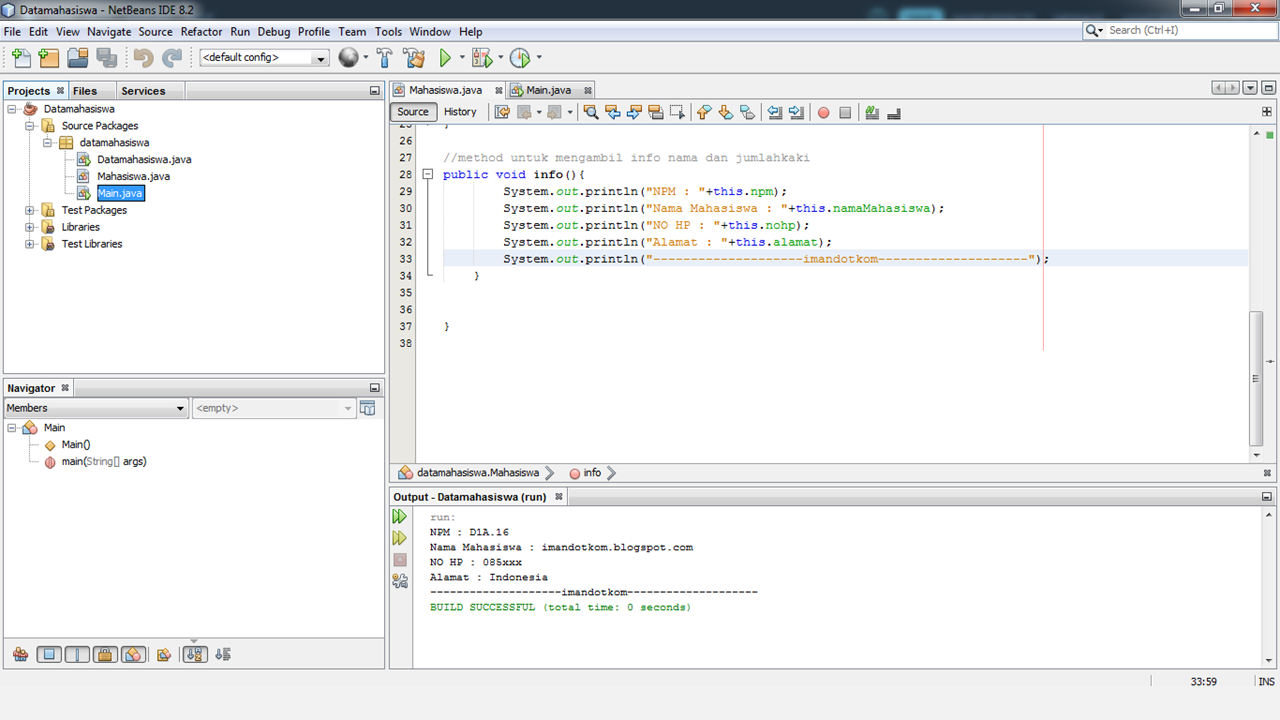Image resolution: width=1280 pixels, height=720 pixels.
Task: Open the default config dropdown
Action: point(321,57)
